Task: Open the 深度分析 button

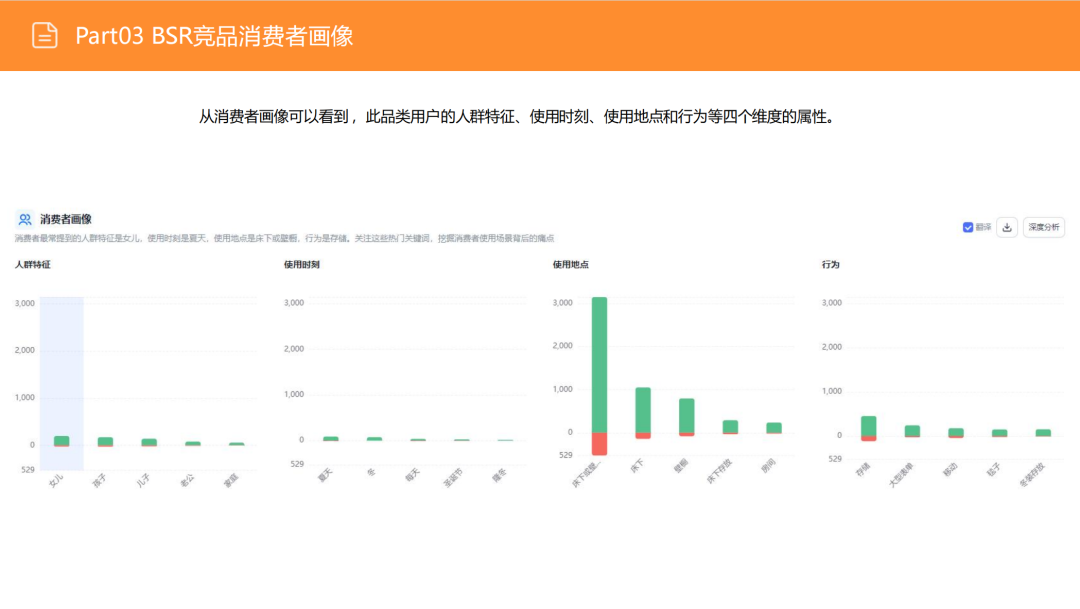Action: point(1043,227)
